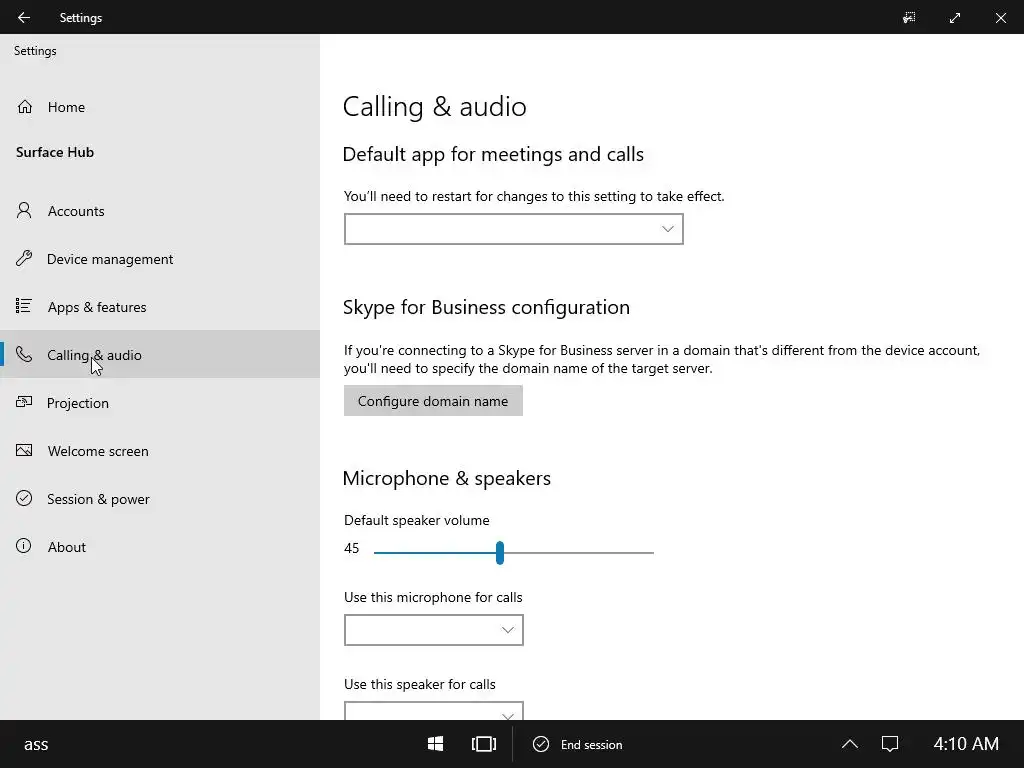Image resolution: width=1024 pixels, height=768 pixels.
Task: Click the 'Settings' breadcrumb label below the title bar
Action: click(35, 51)
